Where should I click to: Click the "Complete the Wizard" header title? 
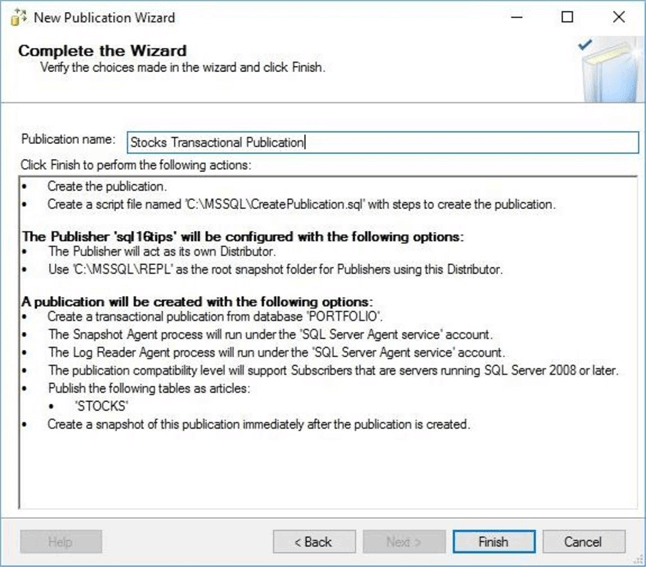pyautogui.click(x=102, y=51)
